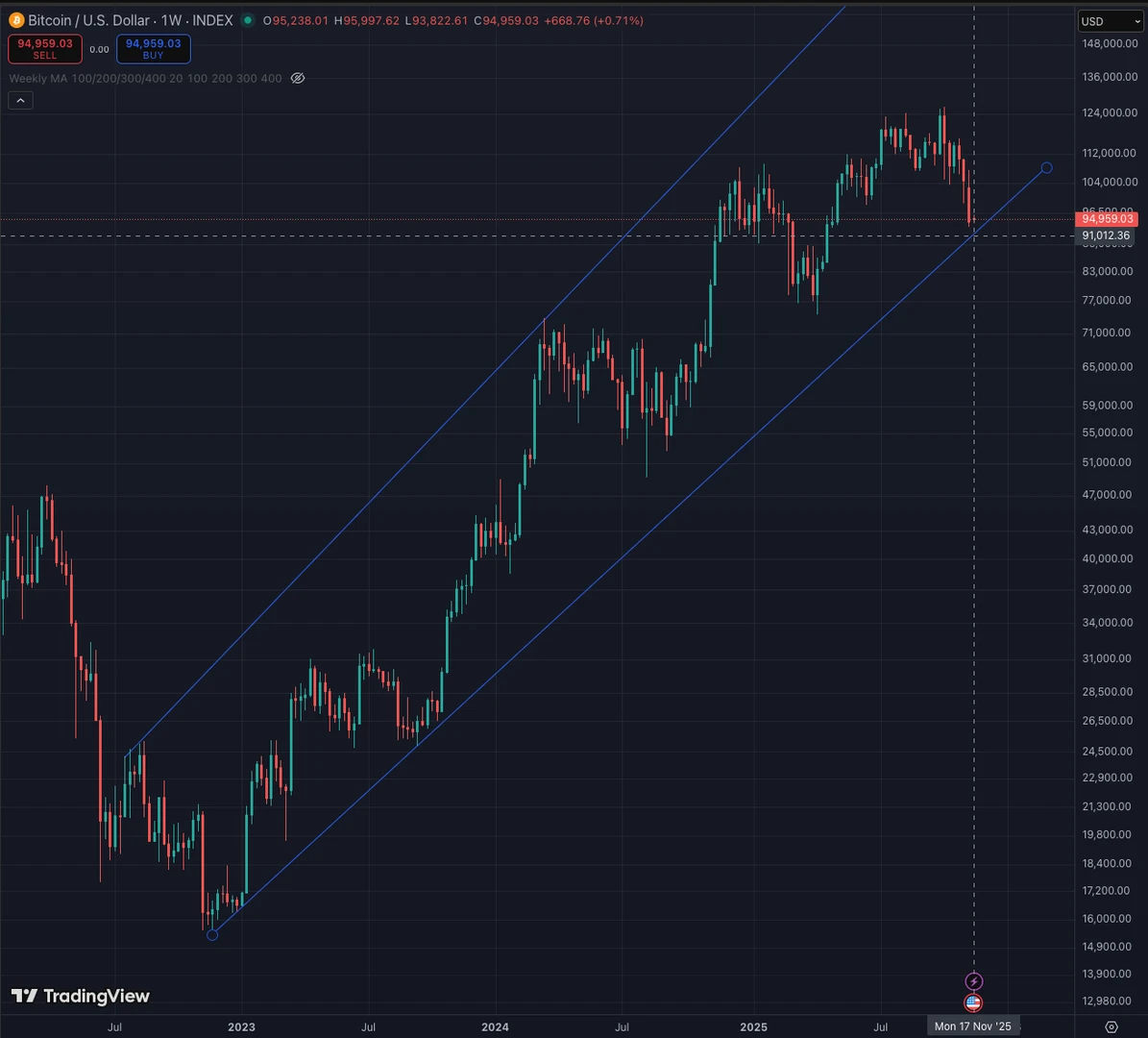Screen dimensions: 1148x1038
Task: Click the 91,012.36 crosshair price label
Action: (1106, 235)
